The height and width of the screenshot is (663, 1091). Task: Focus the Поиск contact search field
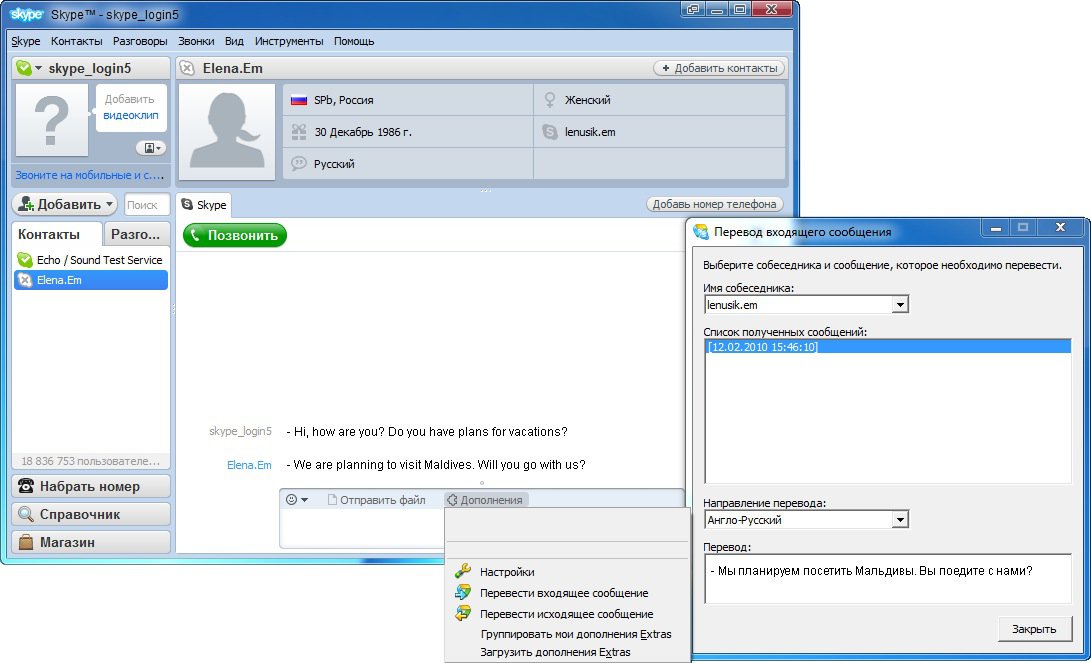[147, 205]
